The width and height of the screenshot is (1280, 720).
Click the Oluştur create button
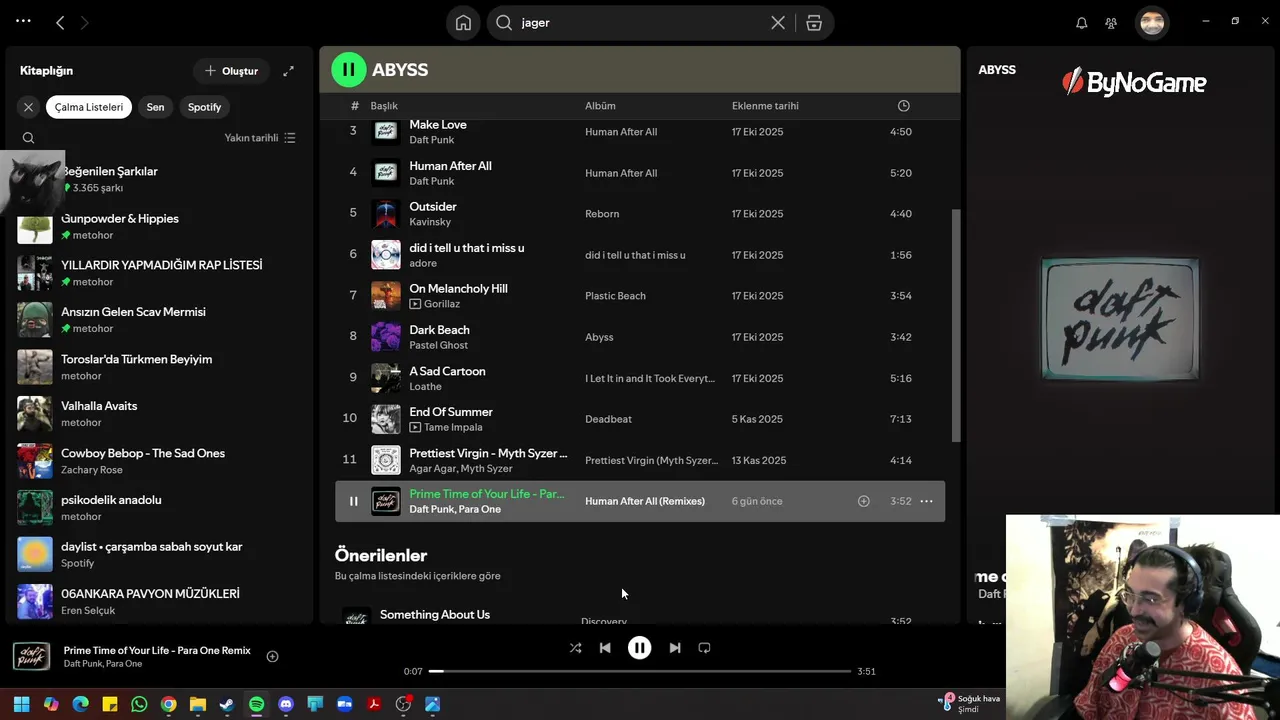point(231,71)
